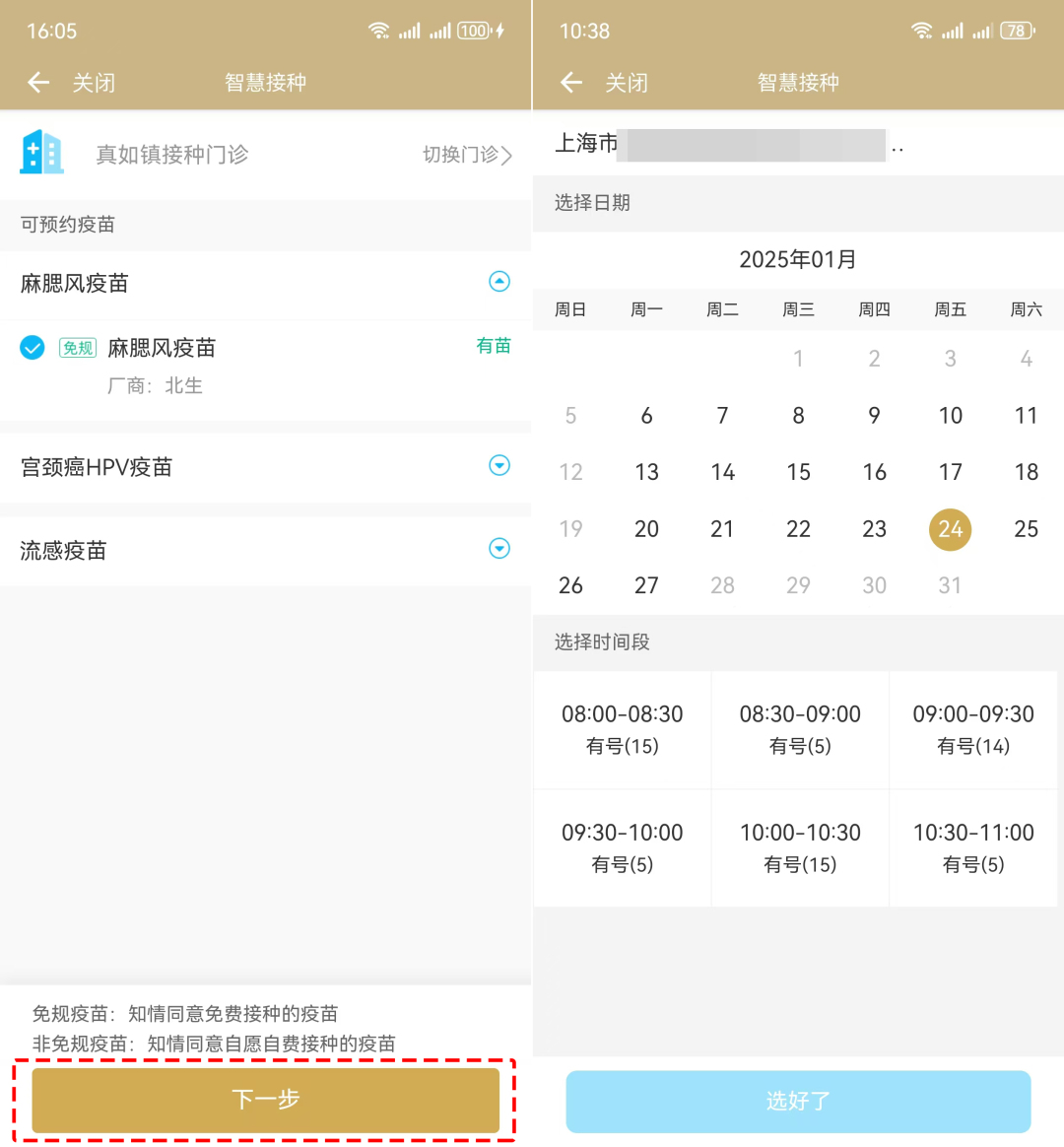This screenshot has height=1147, width=1064.
Task: Click the blue clinic building icon
Action: click(42, 153)
